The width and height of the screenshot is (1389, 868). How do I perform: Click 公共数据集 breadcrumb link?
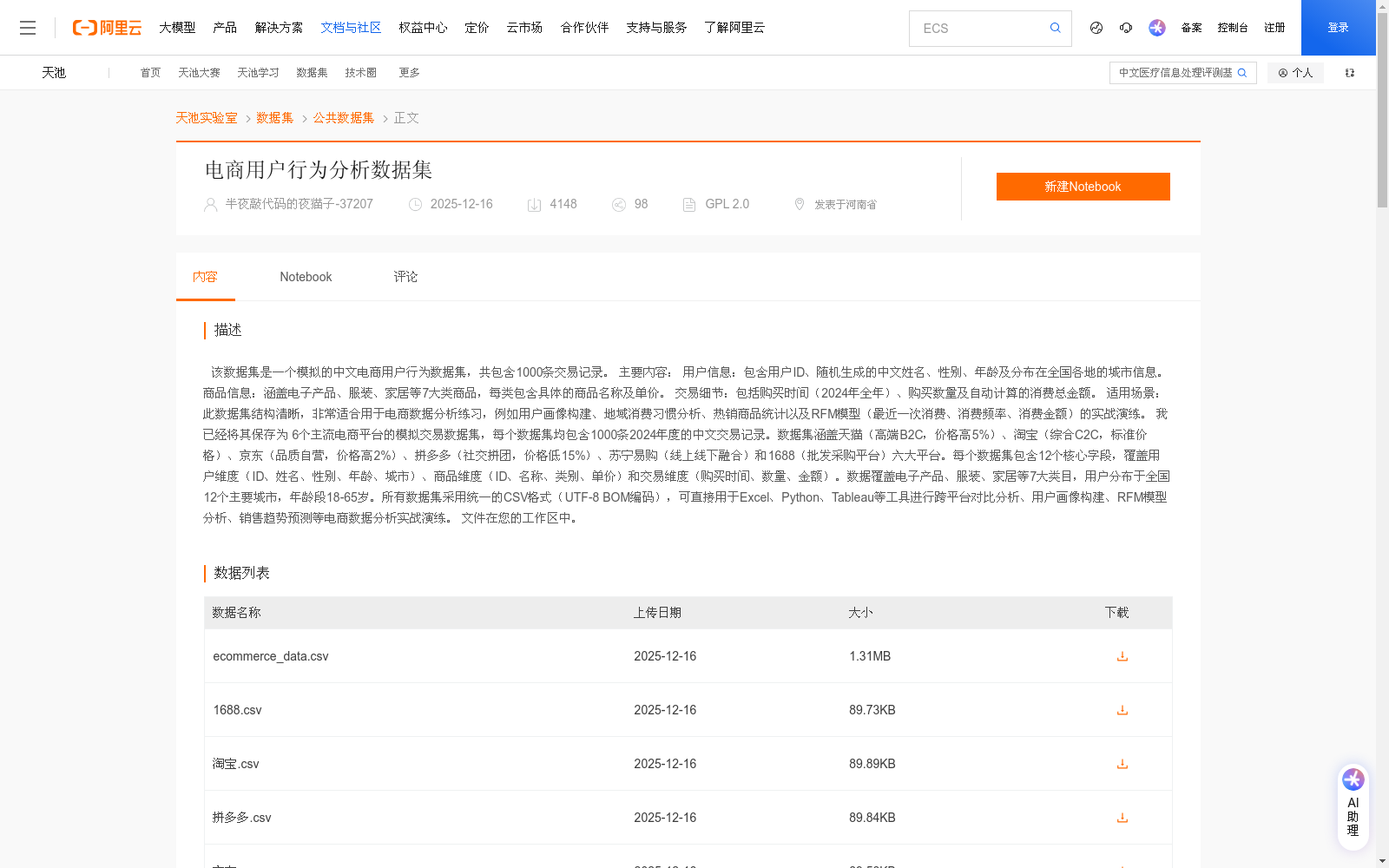tap(344, 118)
